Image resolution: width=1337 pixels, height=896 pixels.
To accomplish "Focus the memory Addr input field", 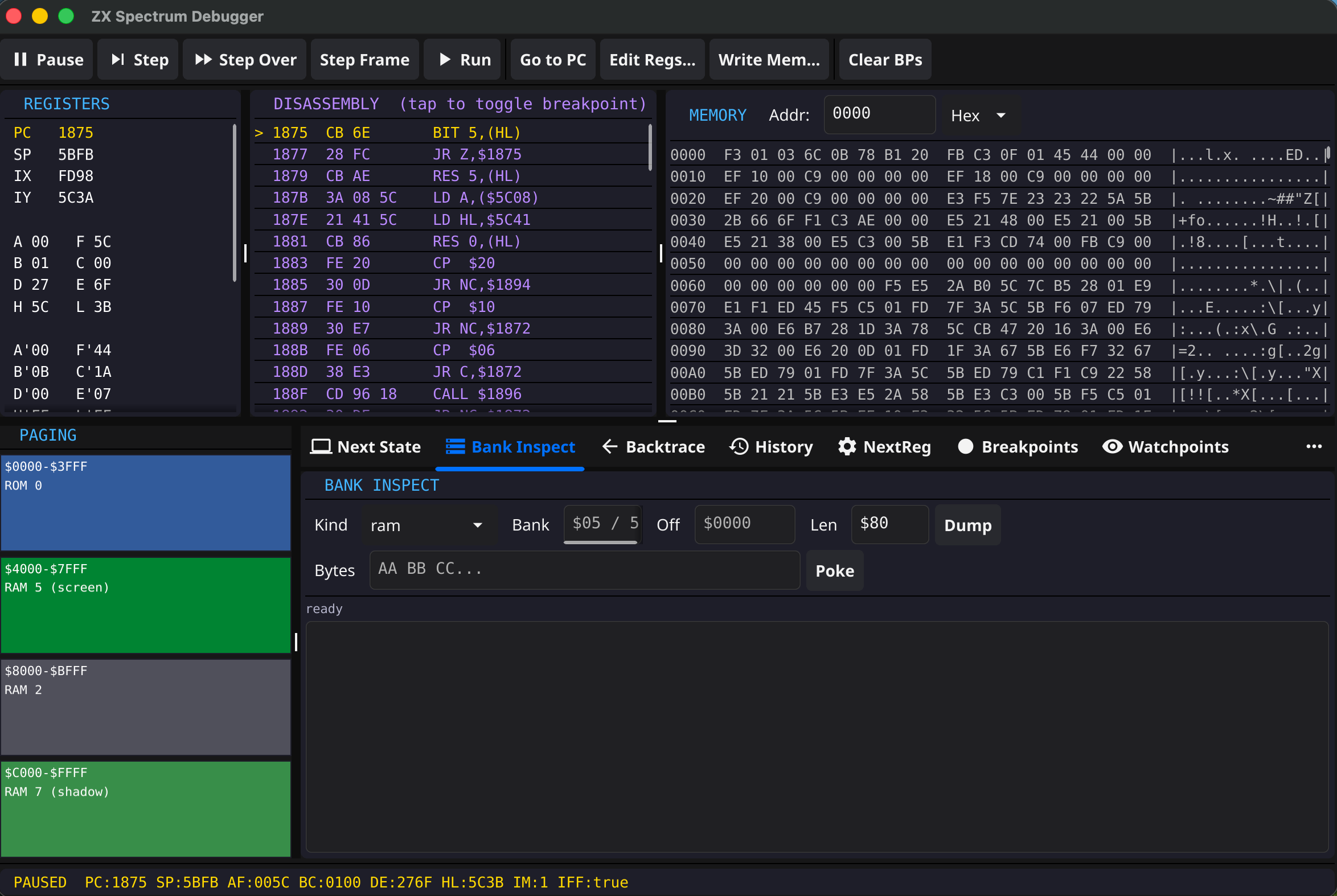I will click(879, 114).
